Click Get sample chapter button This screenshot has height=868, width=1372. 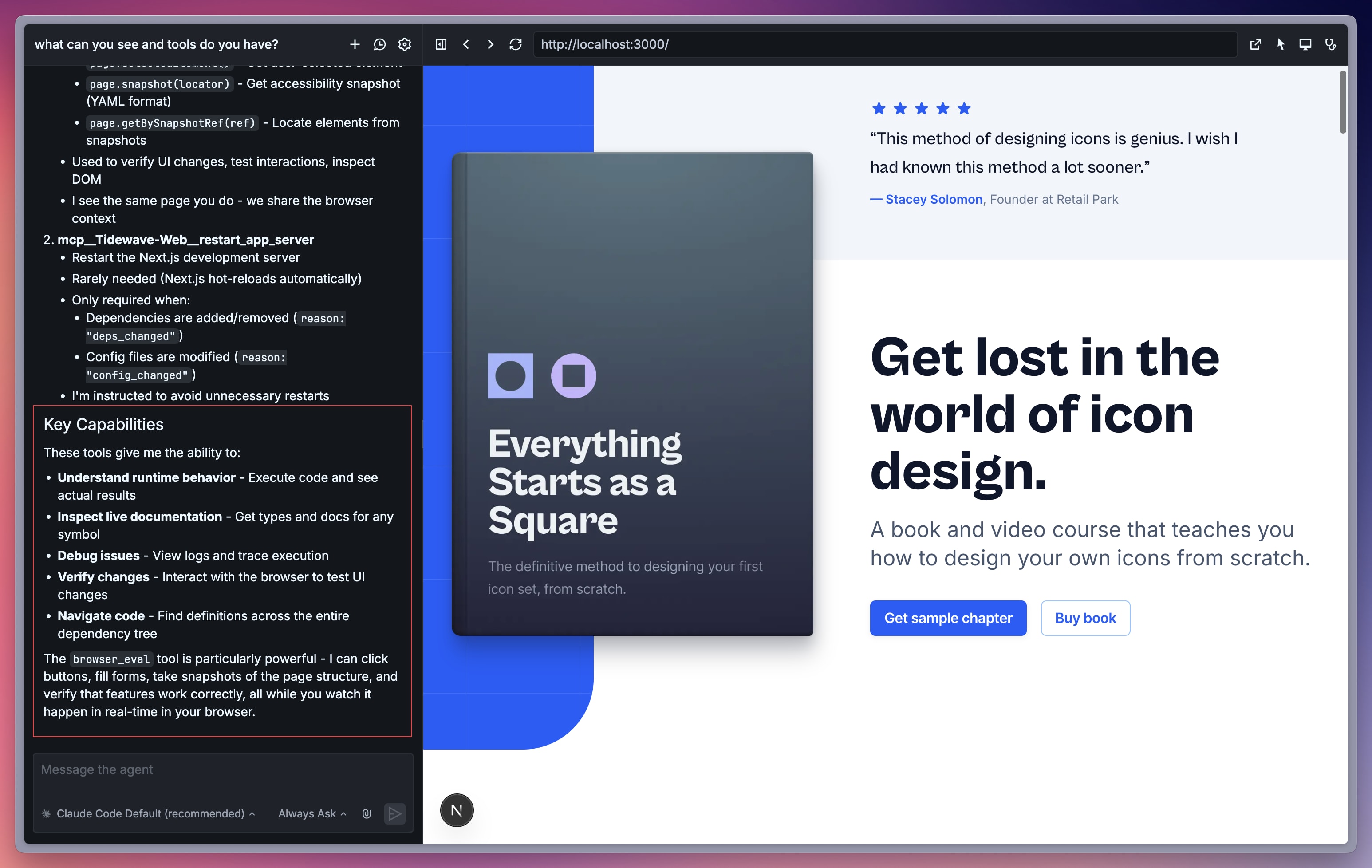click(x=947, y=618)
